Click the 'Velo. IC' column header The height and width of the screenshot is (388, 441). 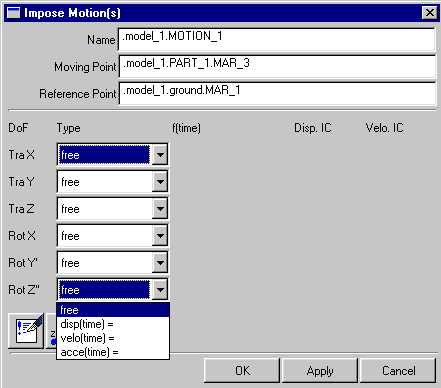pos(384,128)
